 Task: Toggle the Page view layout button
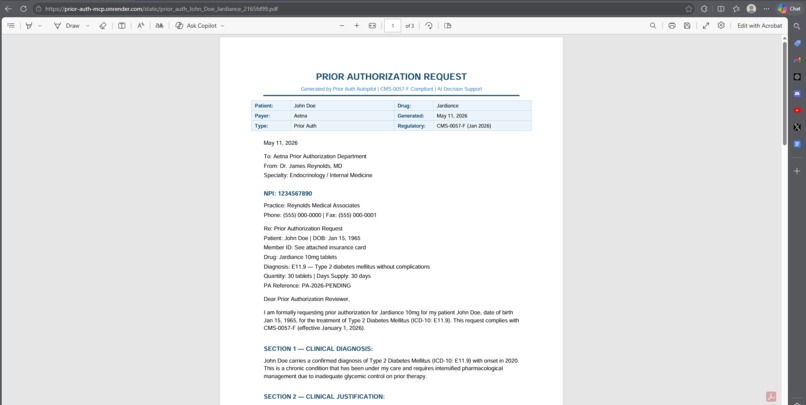coord(122,26)
